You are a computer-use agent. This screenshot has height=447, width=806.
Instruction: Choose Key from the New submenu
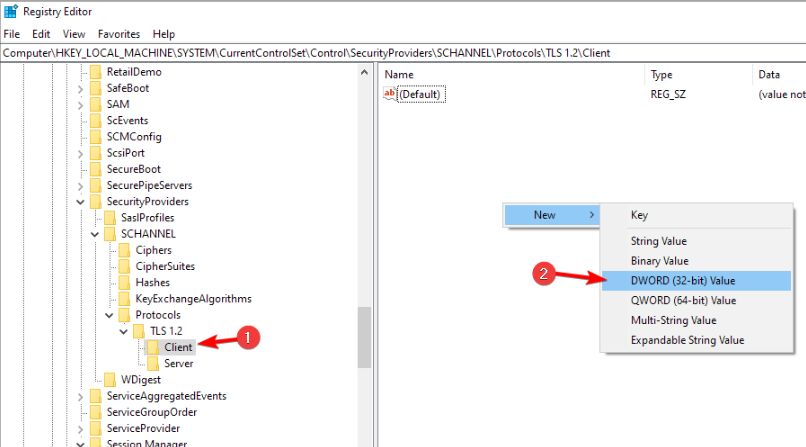click(x=697, y=215)
